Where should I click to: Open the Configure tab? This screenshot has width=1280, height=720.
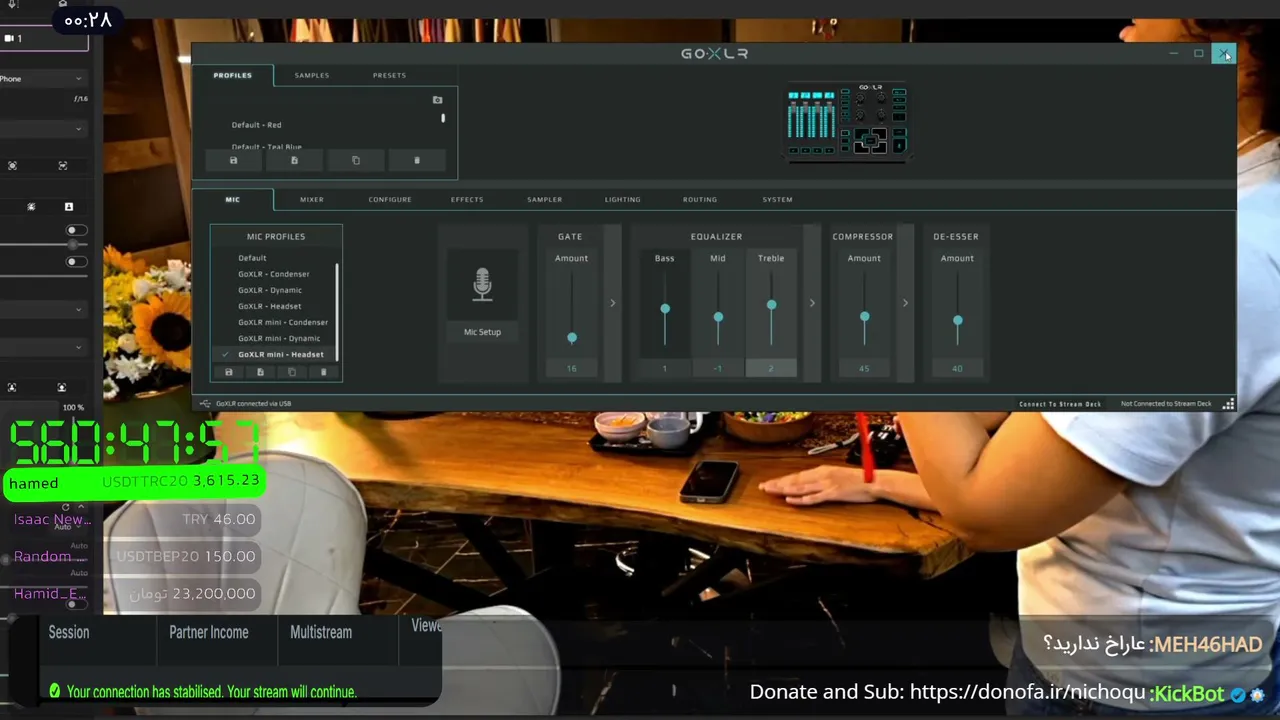[x=389, y=199]
